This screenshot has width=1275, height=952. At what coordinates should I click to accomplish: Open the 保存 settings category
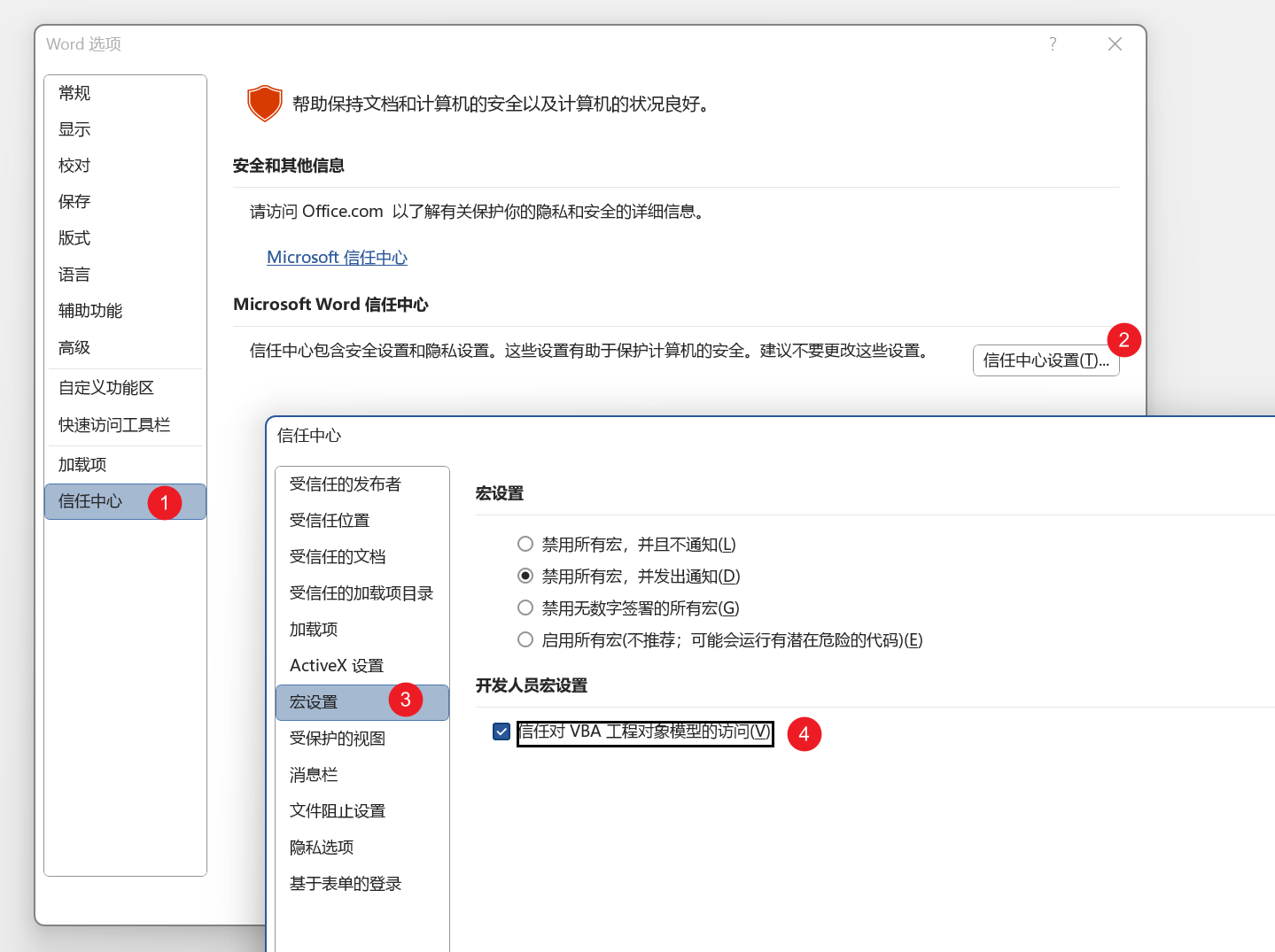[125, 202]
